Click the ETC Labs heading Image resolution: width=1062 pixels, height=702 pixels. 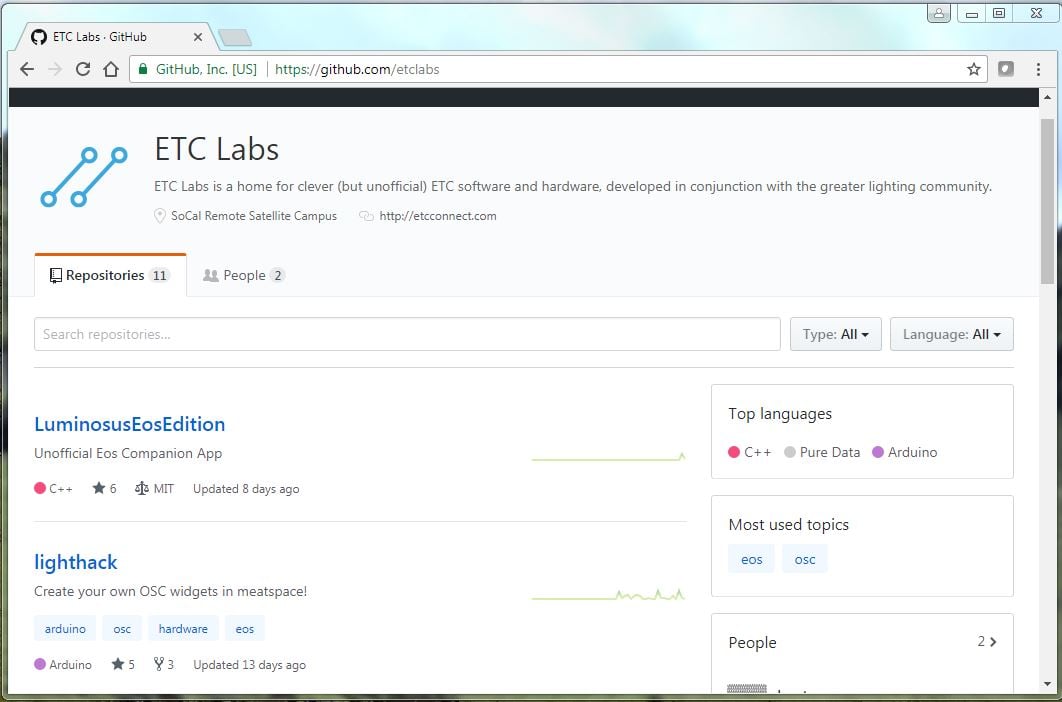point(217,149)
